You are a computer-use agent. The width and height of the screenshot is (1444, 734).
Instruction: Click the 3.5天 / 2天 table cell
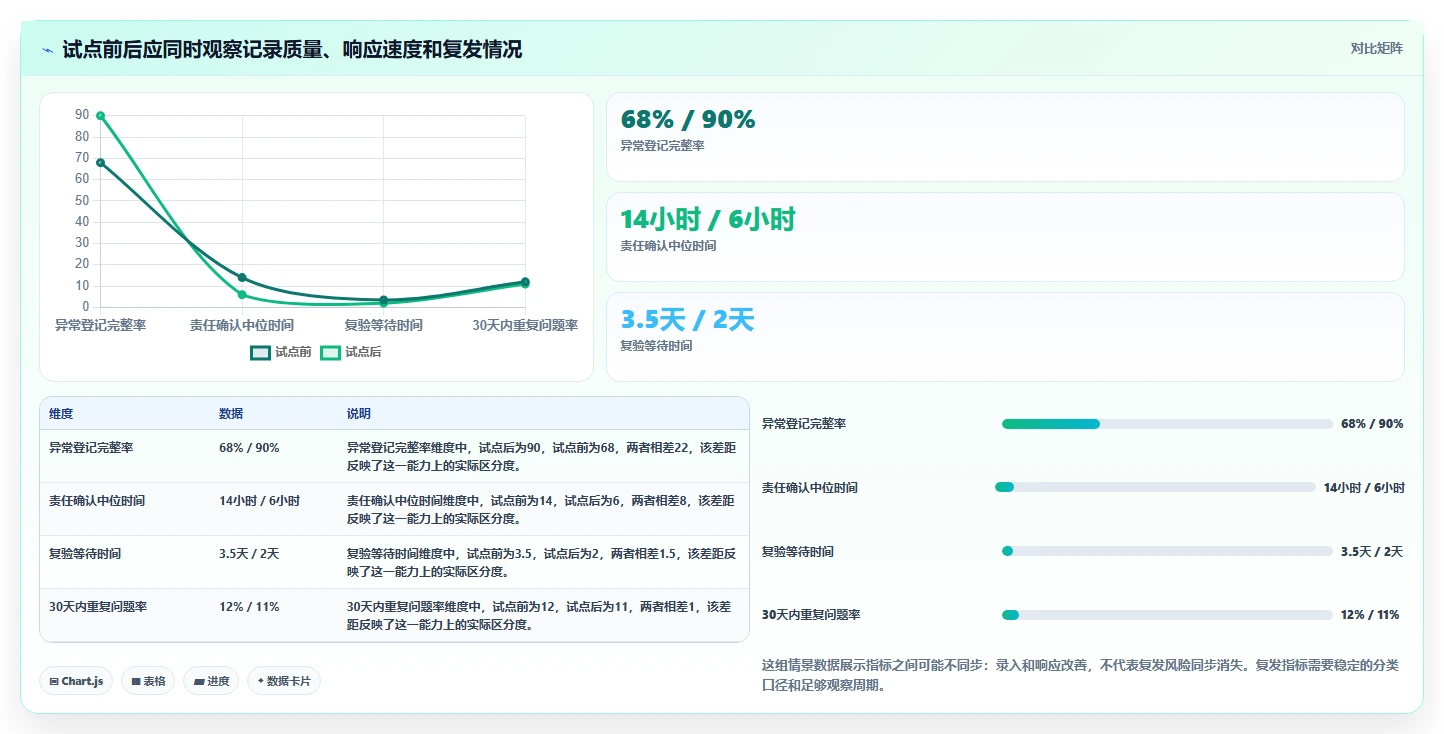click(x=274, y=562)
